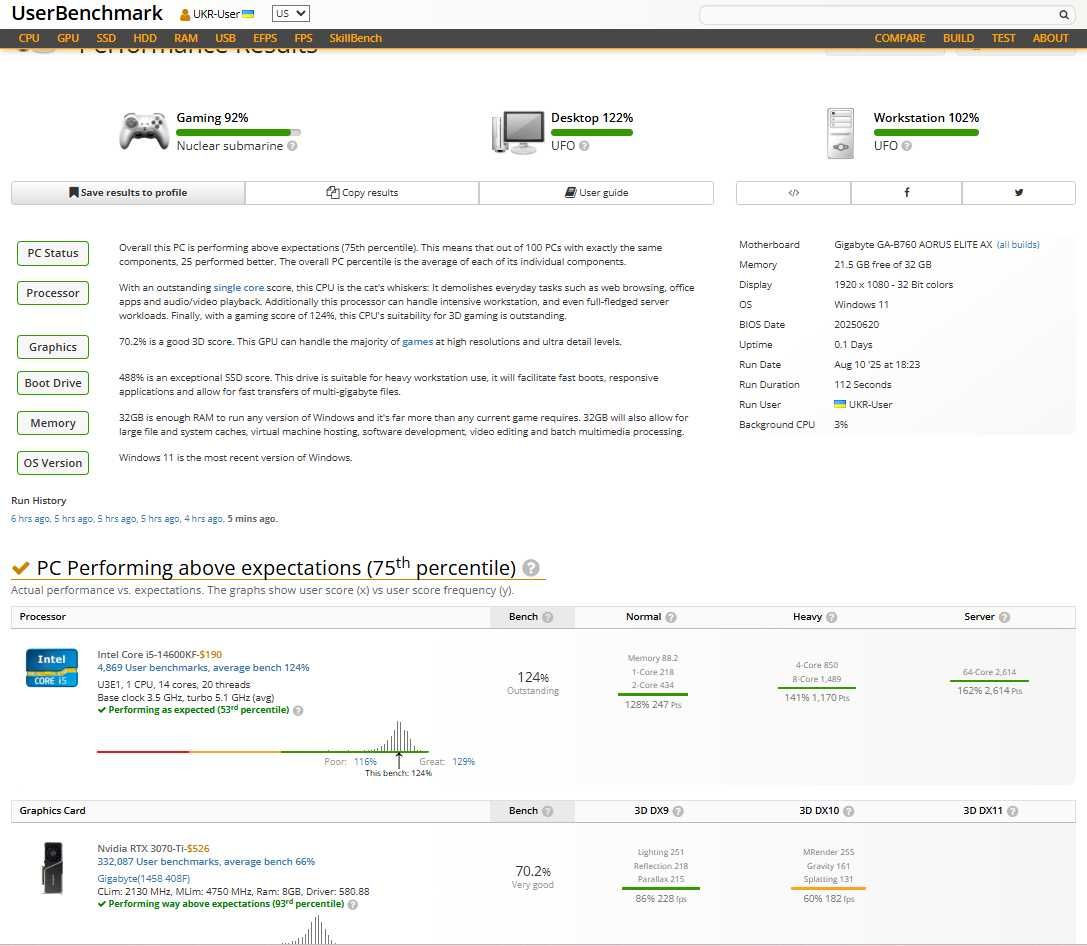
Task: Click the workstation tower icon
Action: click(x=840, y=133)
